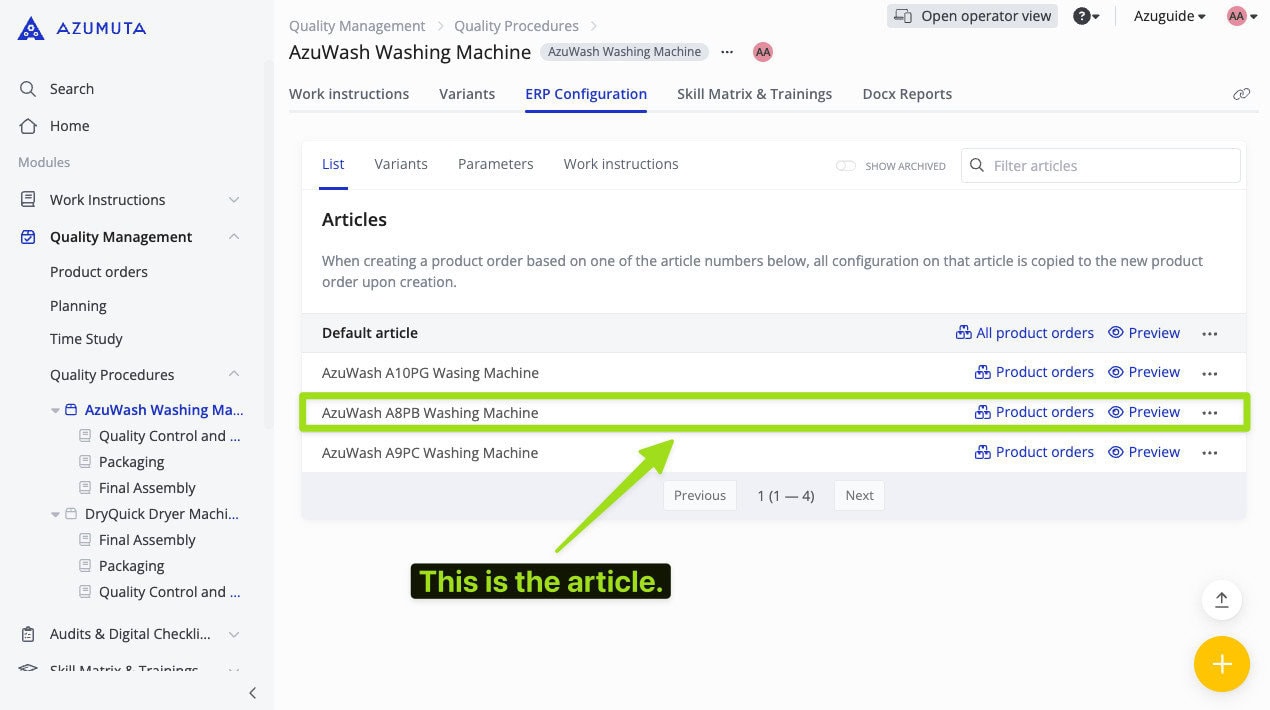The image size is (1270, 710).
Task: Collapse the sidebar with the arrow
Action: (252, 692)
